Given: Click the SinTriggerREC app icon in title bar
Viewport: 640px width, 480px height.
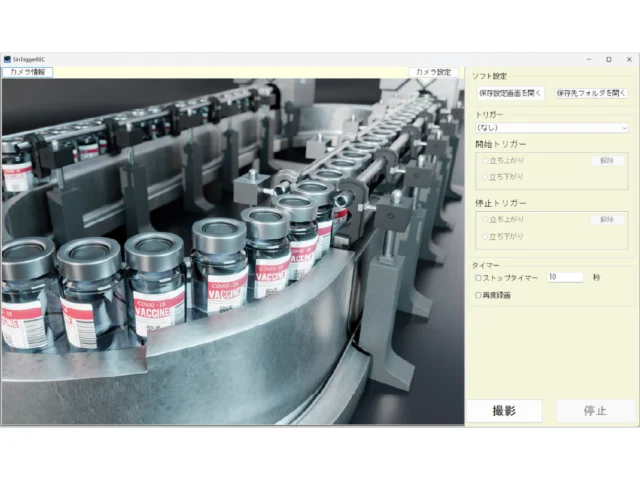Looking at the screenshot, I should 6,59.
